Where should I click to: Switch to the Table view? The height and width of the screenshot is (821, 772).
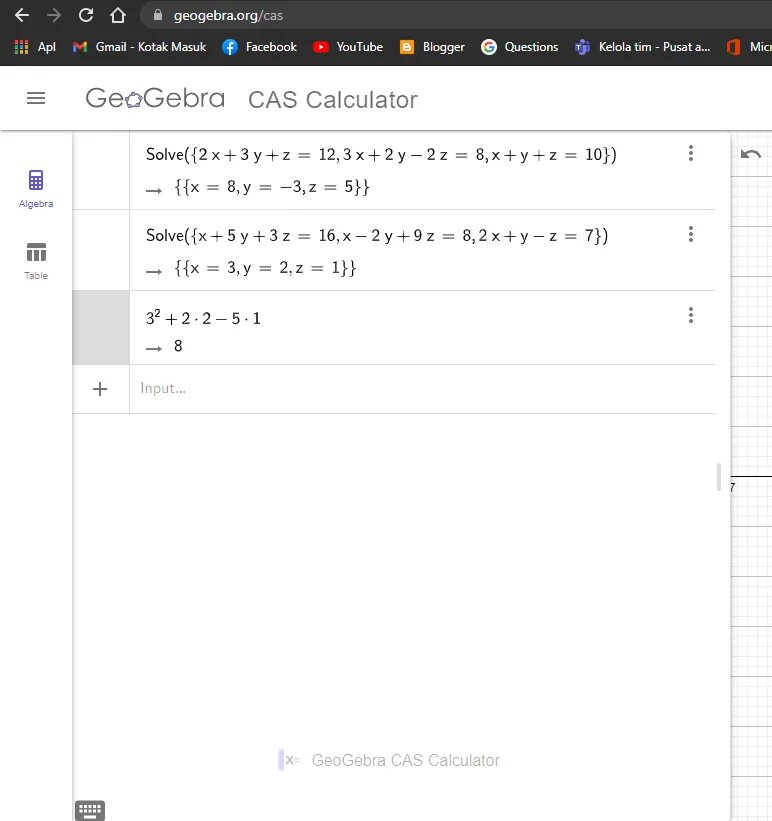pyautogui.click(x=36, y=260)
